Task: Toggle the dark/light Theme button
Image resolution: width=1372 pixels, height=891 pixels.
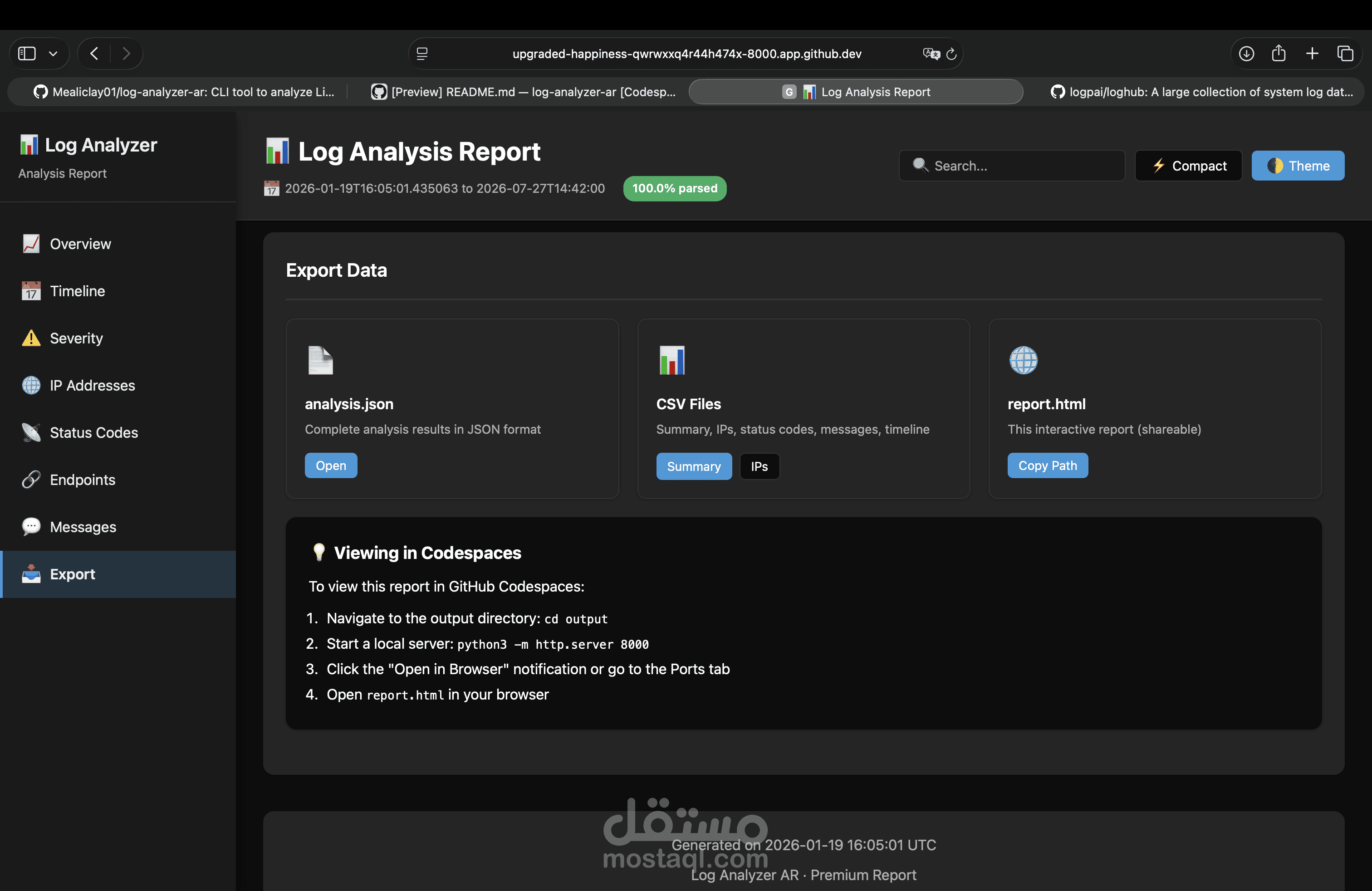Action: [1298, 166]
